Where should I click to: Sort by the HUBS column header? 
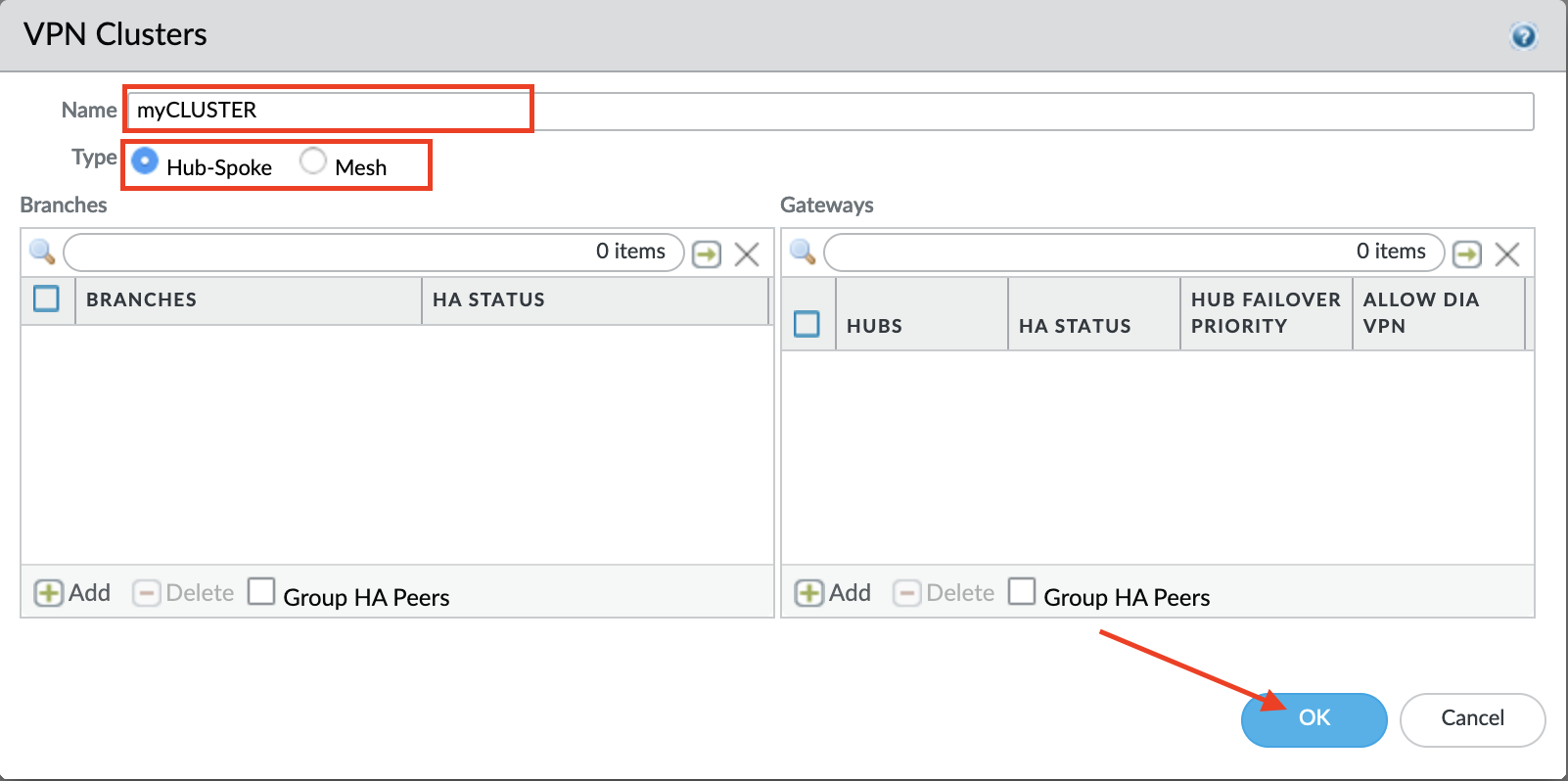[922, 314]
